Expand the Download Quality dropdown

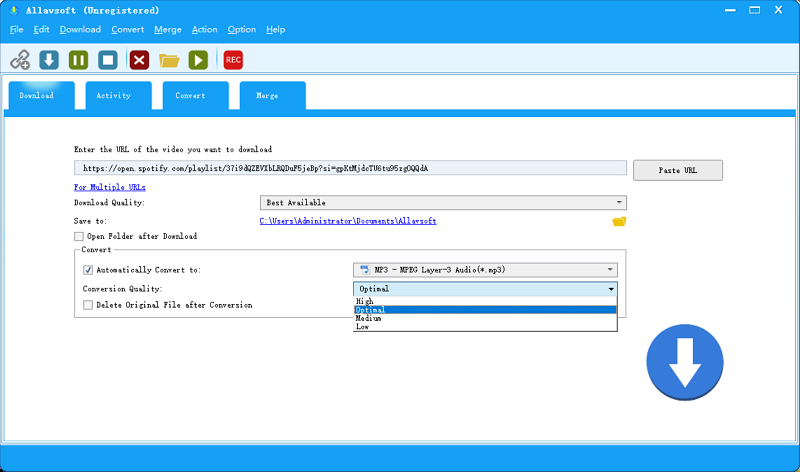(443, 203)
